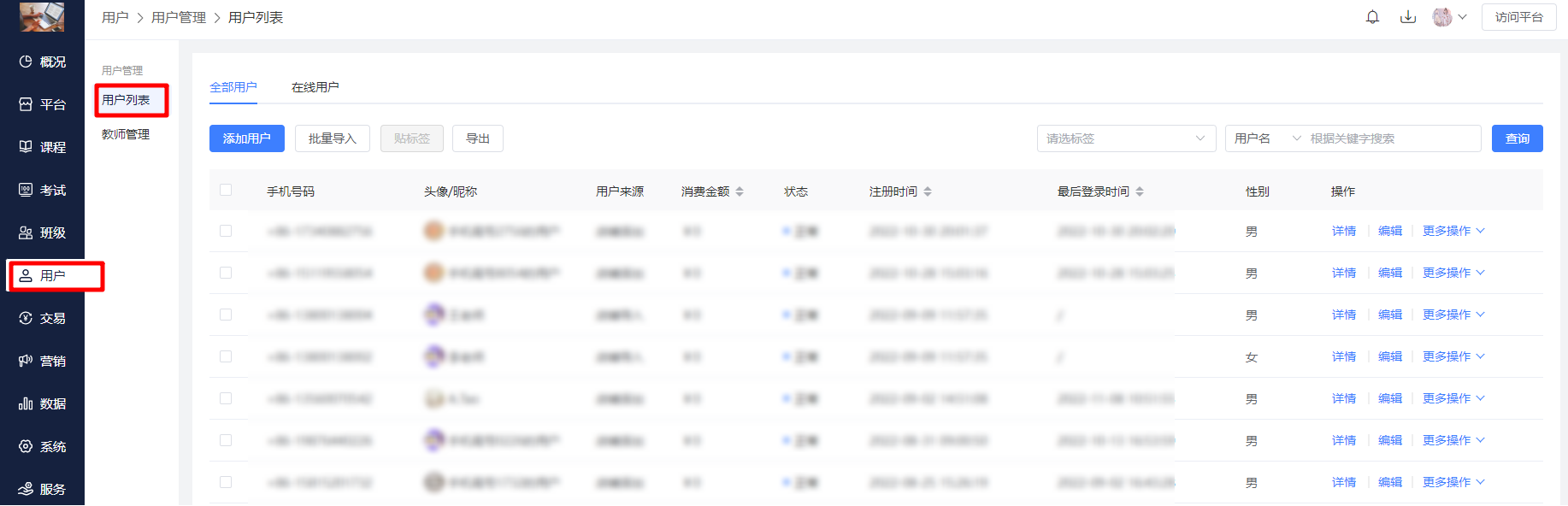Click 编辑 for the sixth user row
Screen dimensions: 1568x506
tap(1390, 440)
